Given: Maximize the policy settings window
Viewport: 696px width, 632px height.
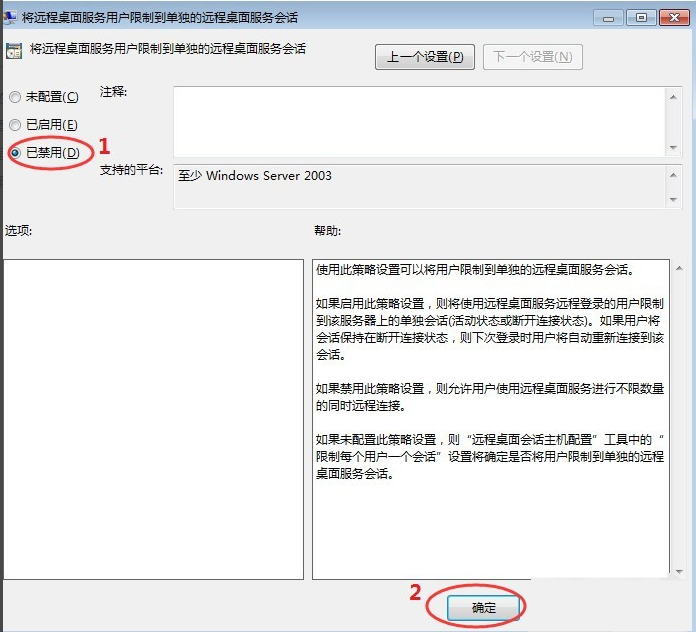Looking at the screenshot, I should point(640,17).
